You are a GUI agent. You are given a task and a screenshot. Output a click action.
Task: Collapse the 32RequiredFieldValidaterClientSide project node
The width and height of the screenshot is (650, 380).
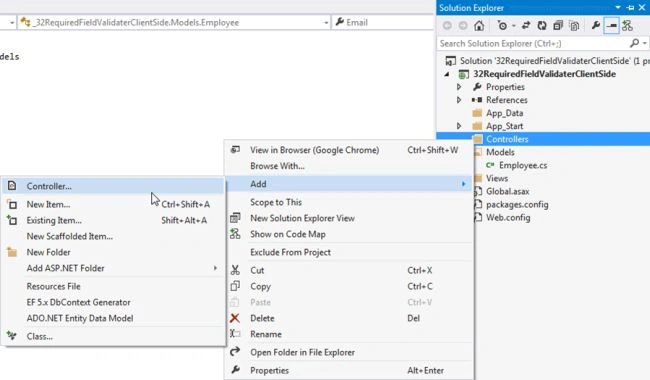[x=447, y=74]
